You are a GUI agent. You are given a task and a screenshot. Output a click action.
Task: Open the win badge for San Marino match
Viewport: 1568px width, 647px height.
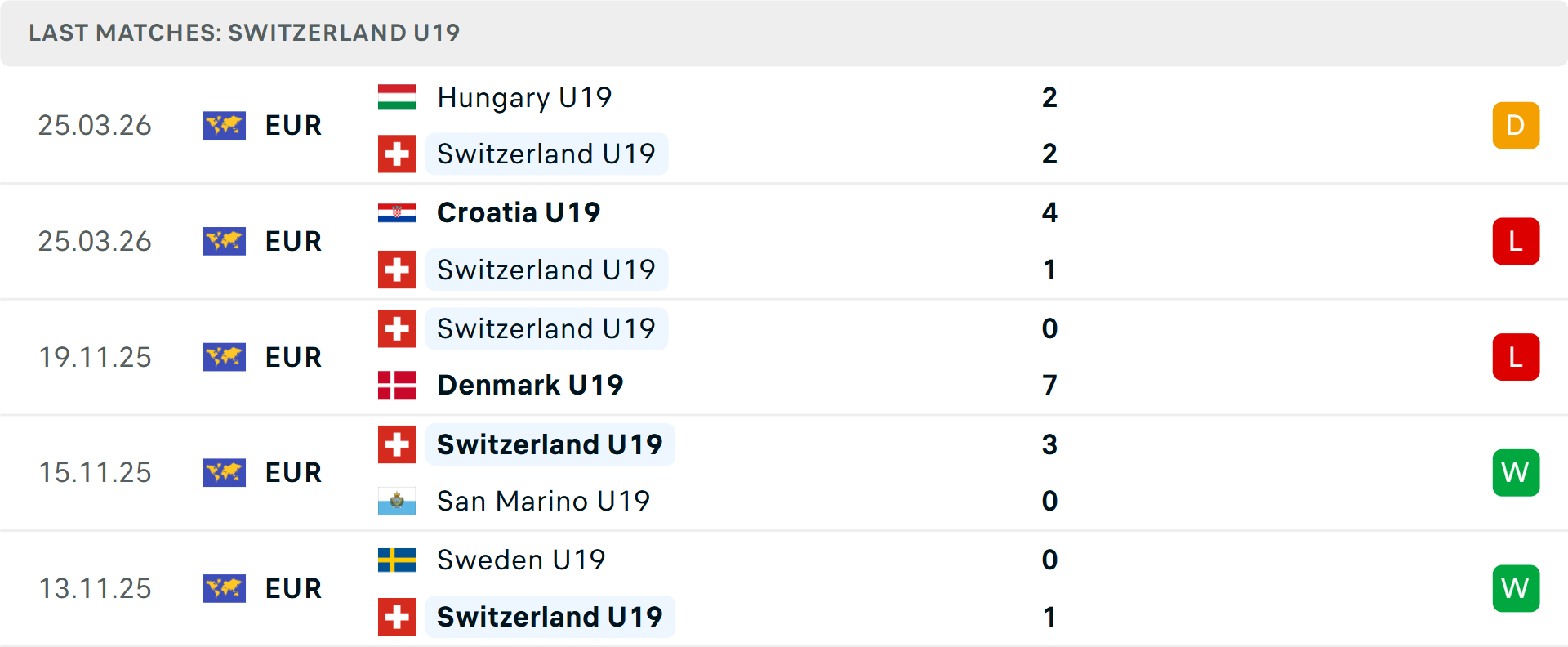tap(1516, 473)
